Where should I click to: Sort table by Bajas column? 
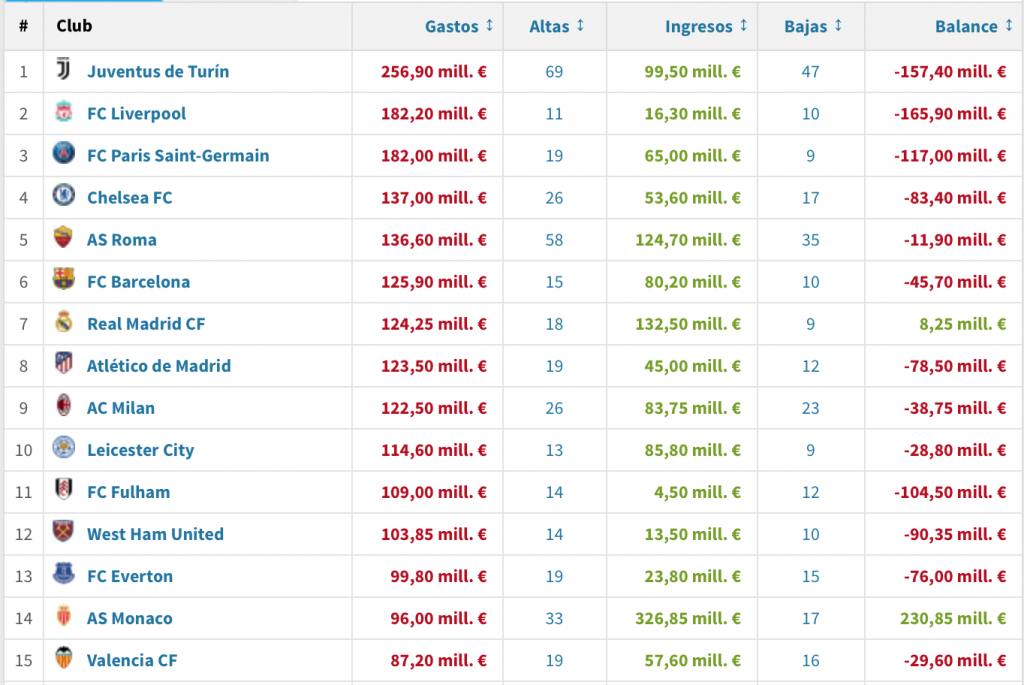(x=813, y=26)
